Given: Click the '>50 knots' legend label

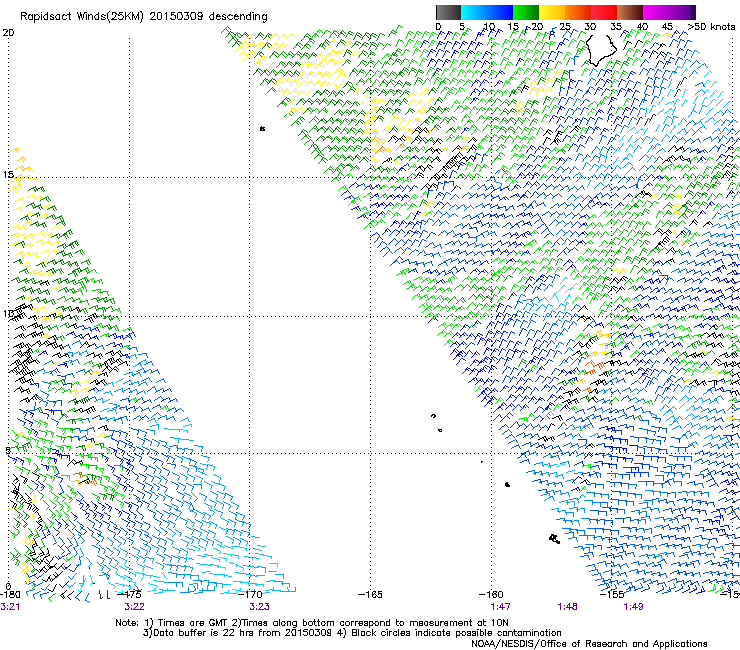Looking at the screenshot, I should pyautogui.click(x=712, y=27).
